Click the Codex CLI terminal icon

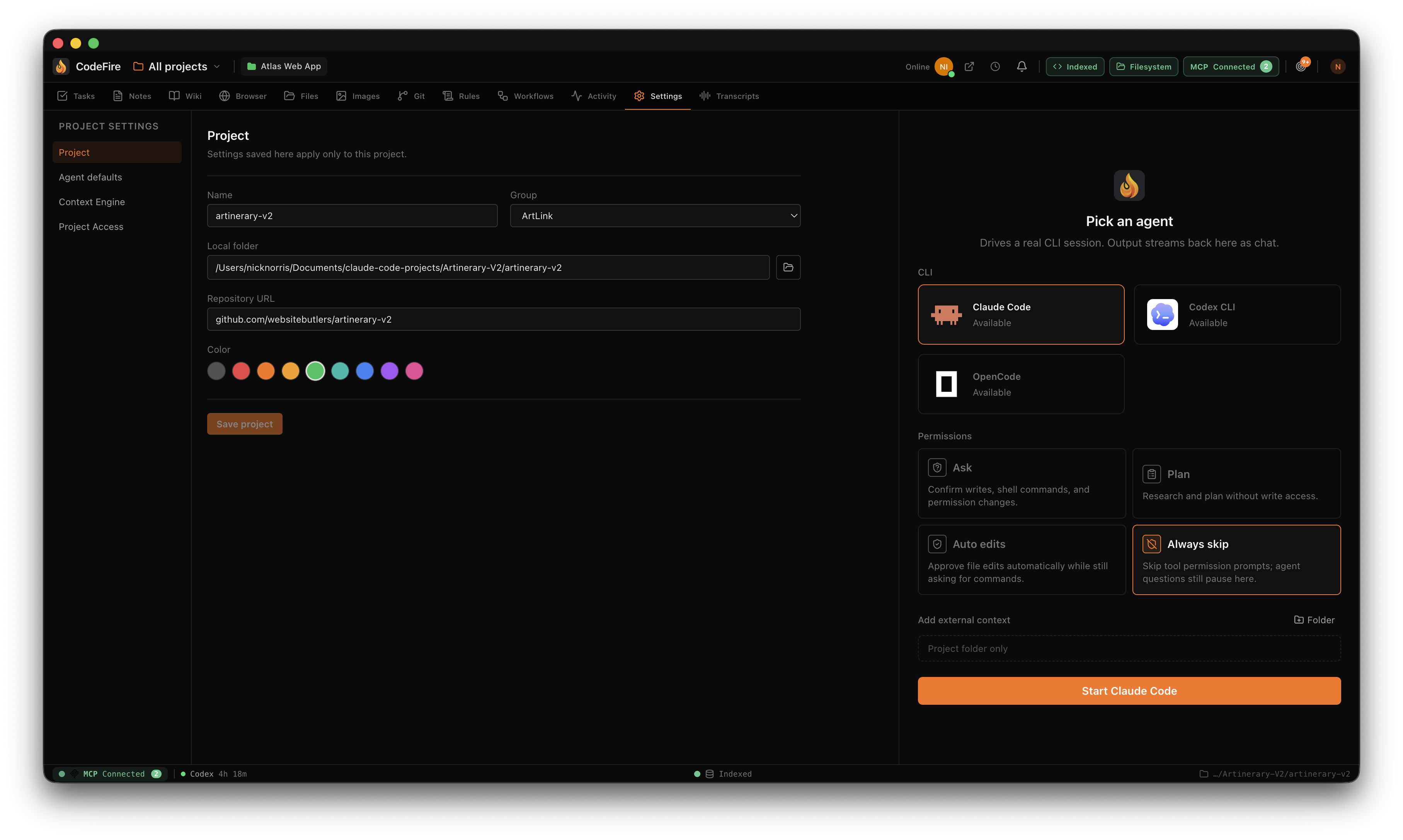1162,314
